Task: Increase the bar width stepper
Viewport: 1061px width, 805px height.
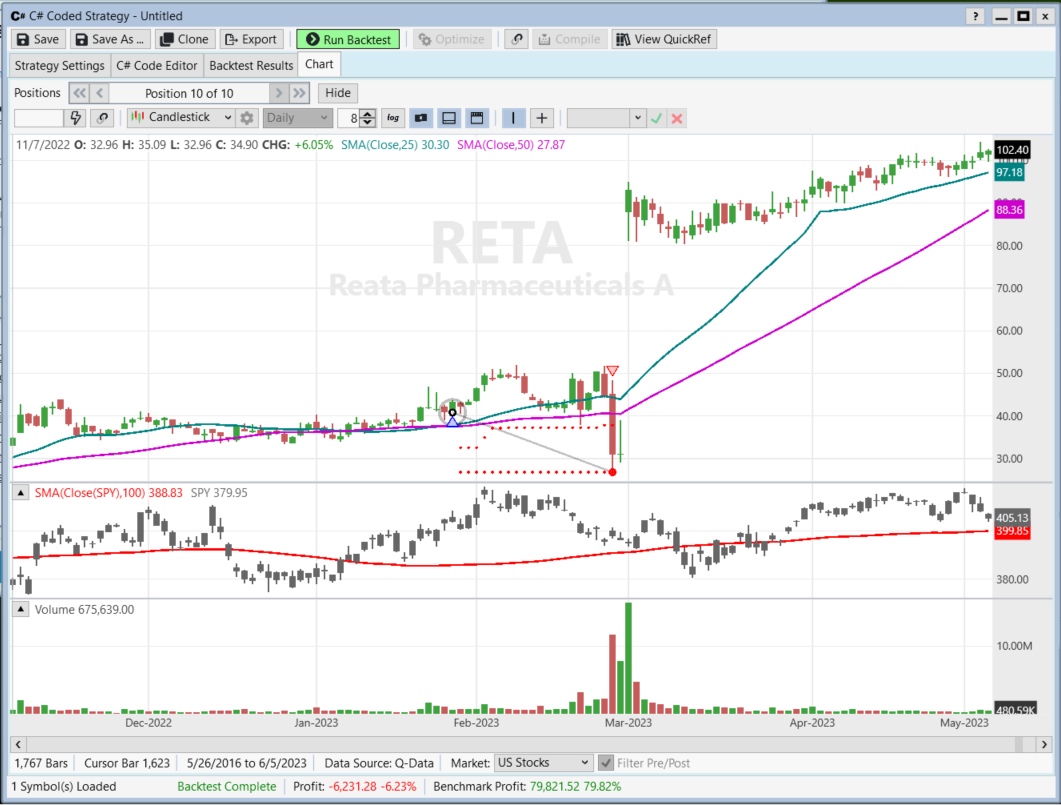Action: [x=367, y=114]
